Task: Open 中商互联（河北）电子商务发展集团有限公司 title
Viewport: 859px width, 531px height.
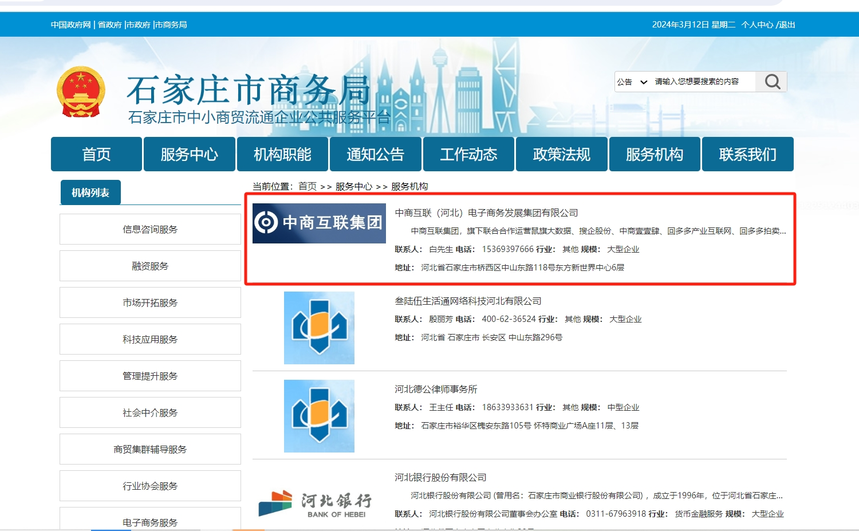Action: pyautogui.click(x=486, y=213)
